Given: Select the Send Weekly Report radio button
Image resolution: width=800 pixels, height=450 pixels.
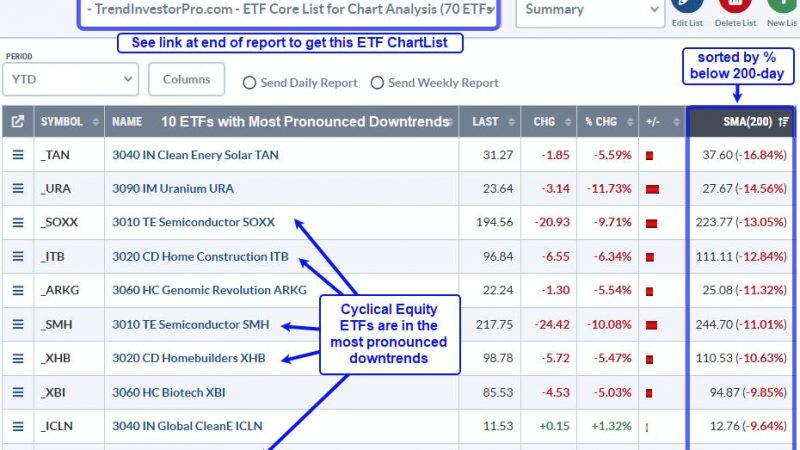Looking at the screenshot, I should (377, 83).
